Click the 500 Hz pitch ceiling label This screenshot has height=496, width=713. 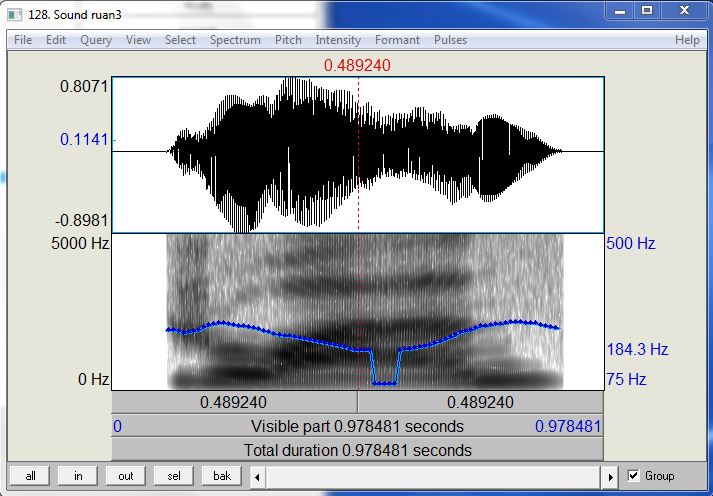coord(631,244)
